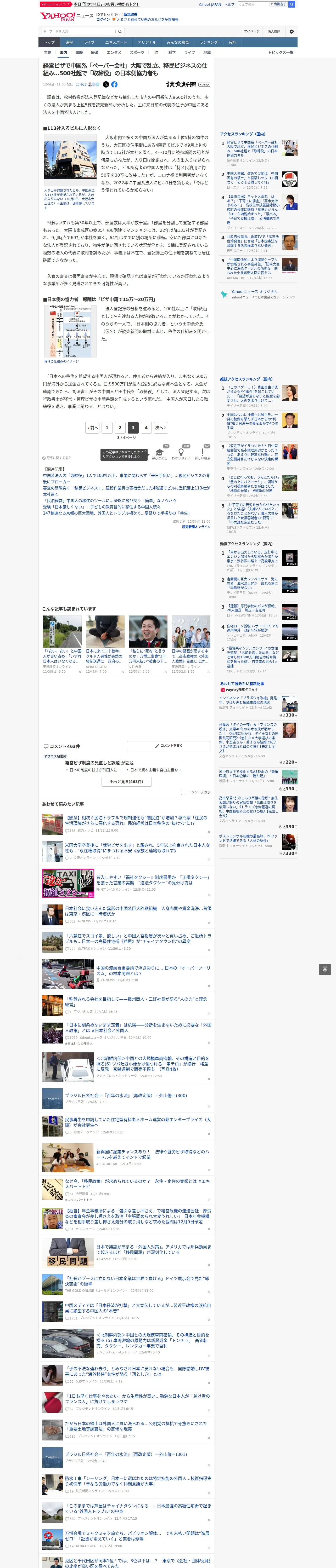Click the ウェブ検索 input field

pyautogui.click(x=253, y=4)
